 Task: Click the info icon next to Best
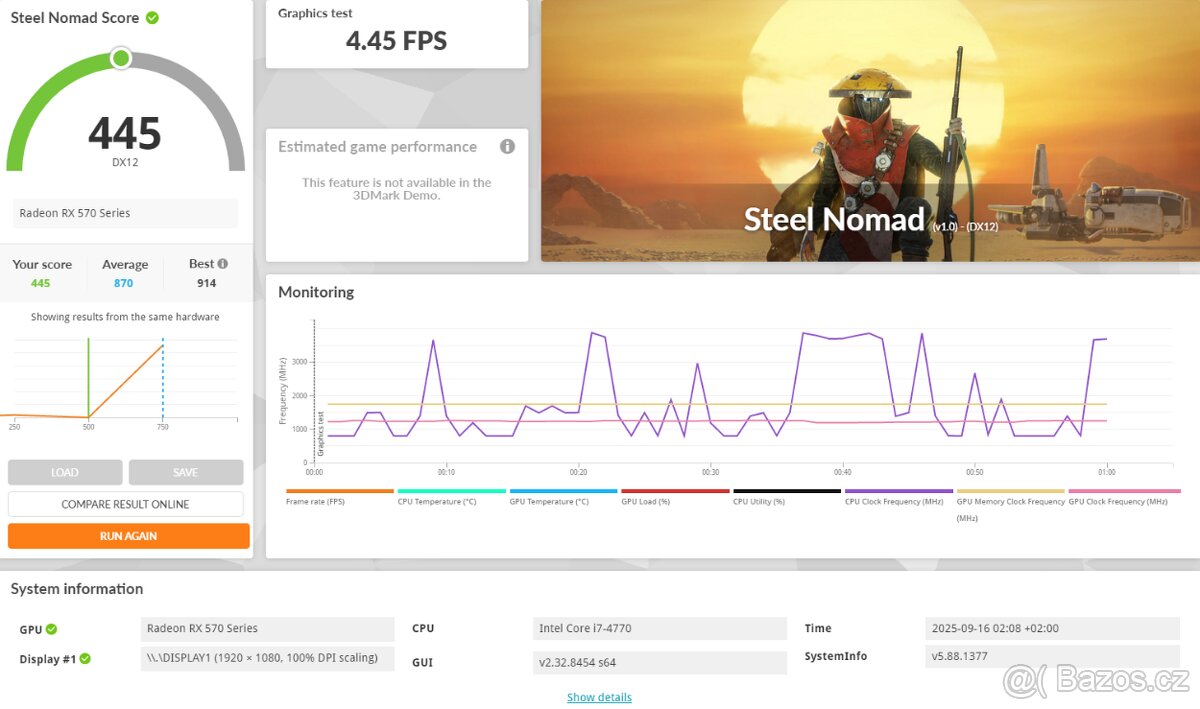[x=222, y=264]
